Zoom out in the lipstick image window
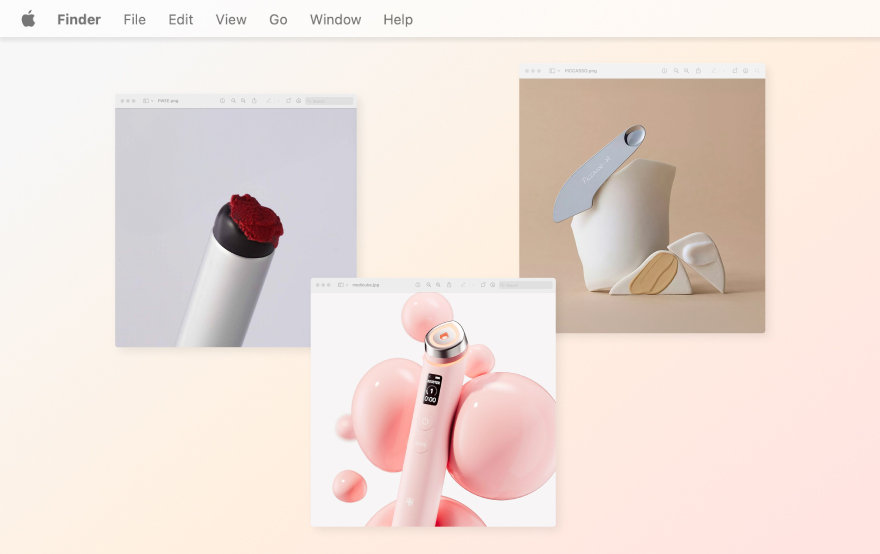 233,101
